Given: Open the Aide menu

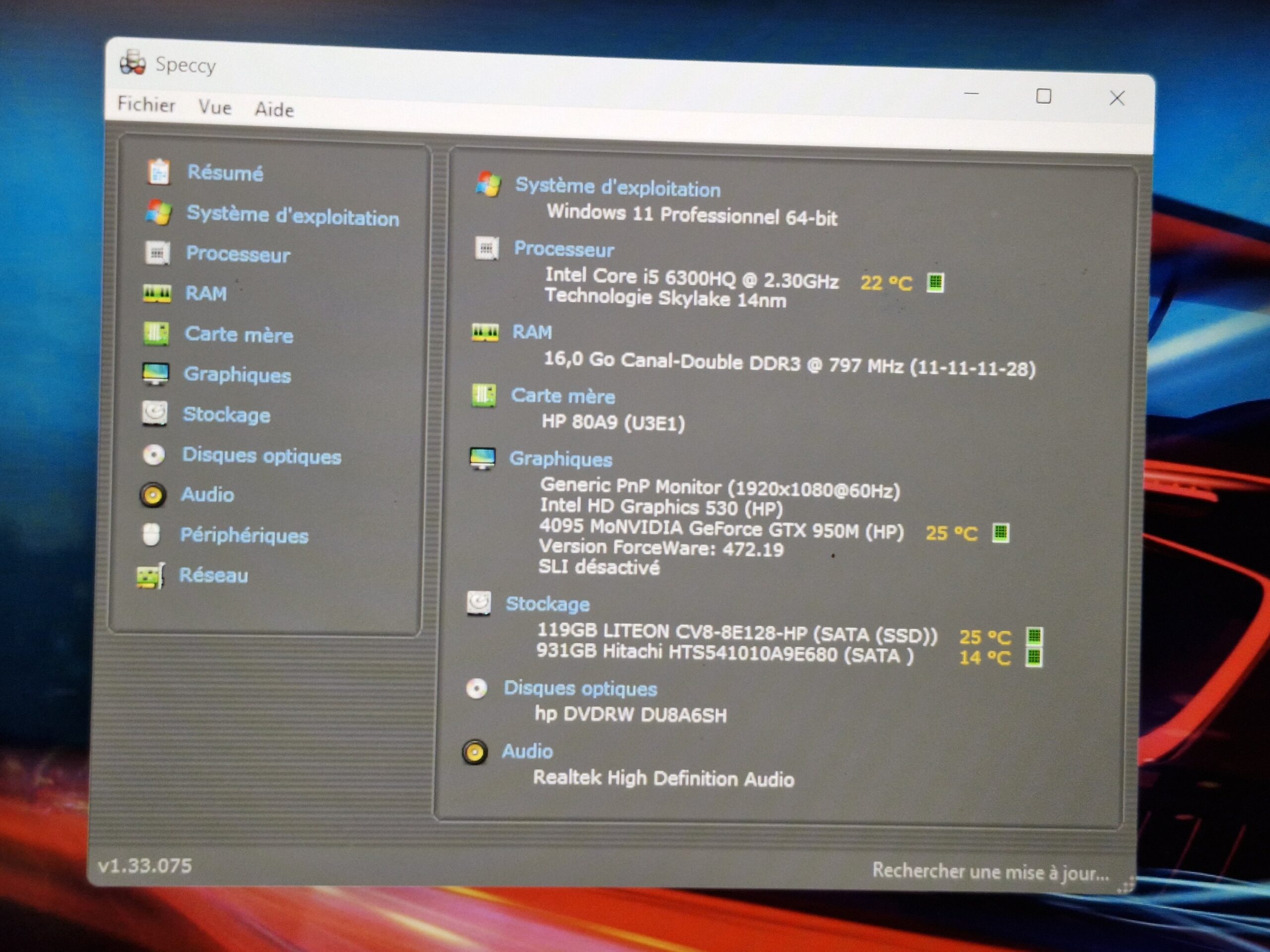Looking at the screenshot, I should (274, 110).
